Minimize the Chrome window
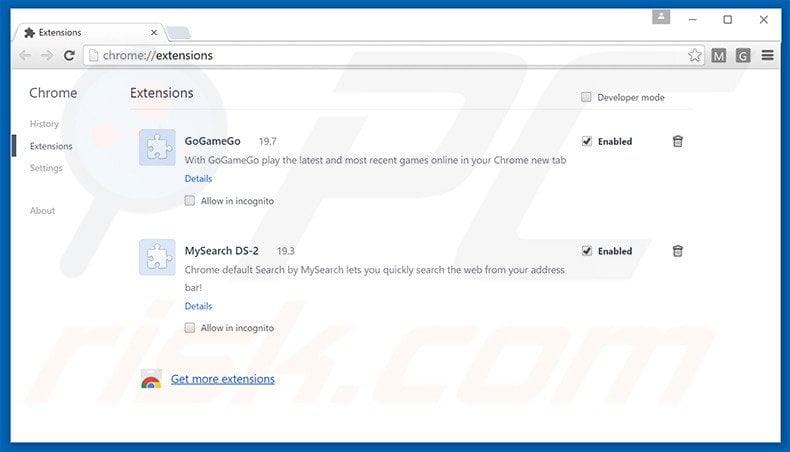Screen dimensions: 790x452 pos(693,19)
